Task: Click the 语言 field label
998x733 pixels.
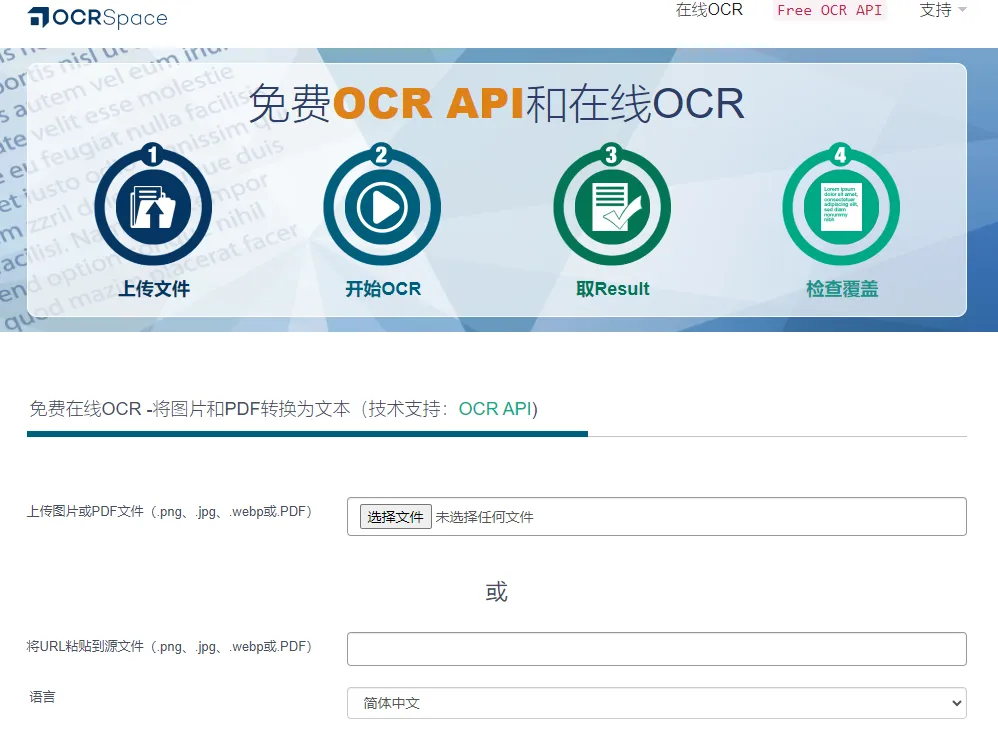Action: click(x=42, y=697)
